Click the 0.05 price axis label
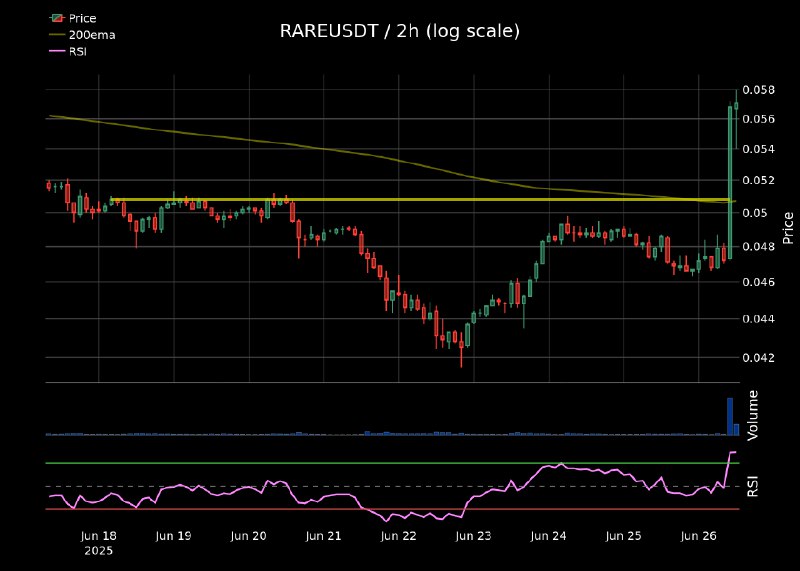 point(755,212)
